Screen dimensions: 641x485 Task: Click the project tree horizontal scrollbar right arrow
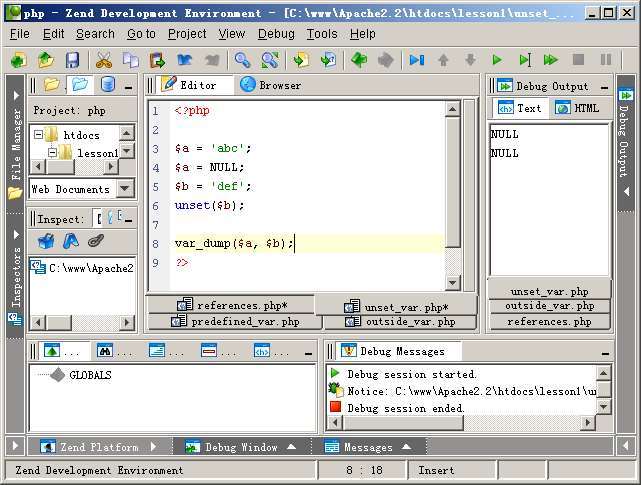(x=110, y=166)
